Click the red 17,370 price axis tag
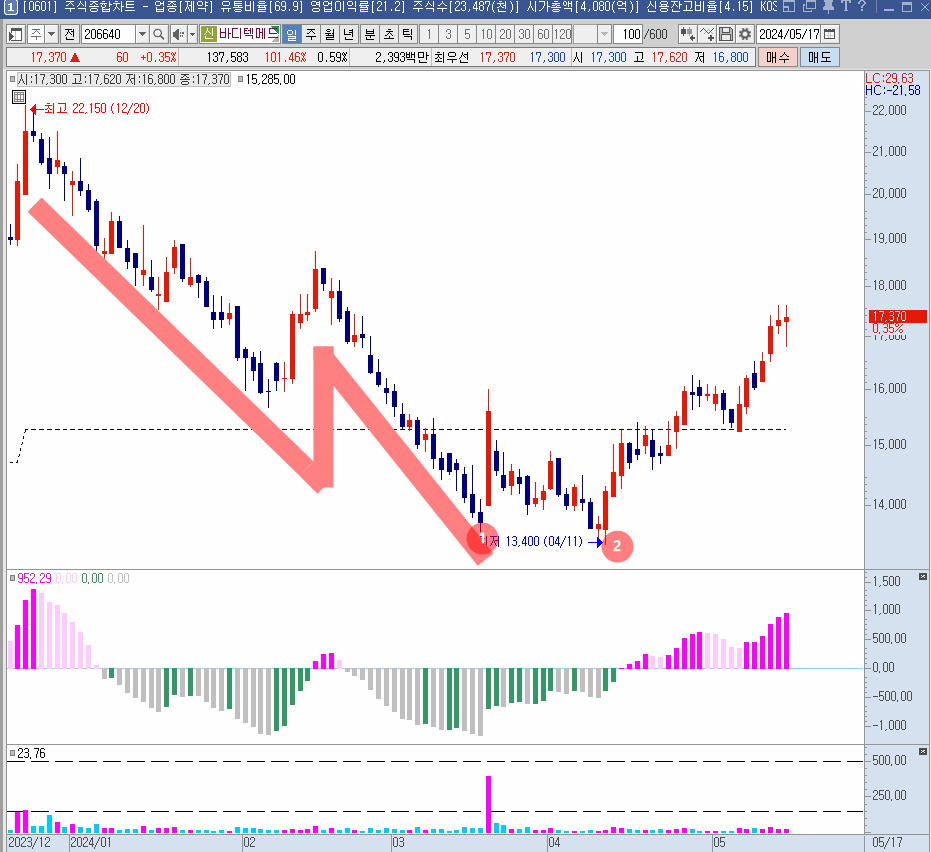 click(897, 316)
